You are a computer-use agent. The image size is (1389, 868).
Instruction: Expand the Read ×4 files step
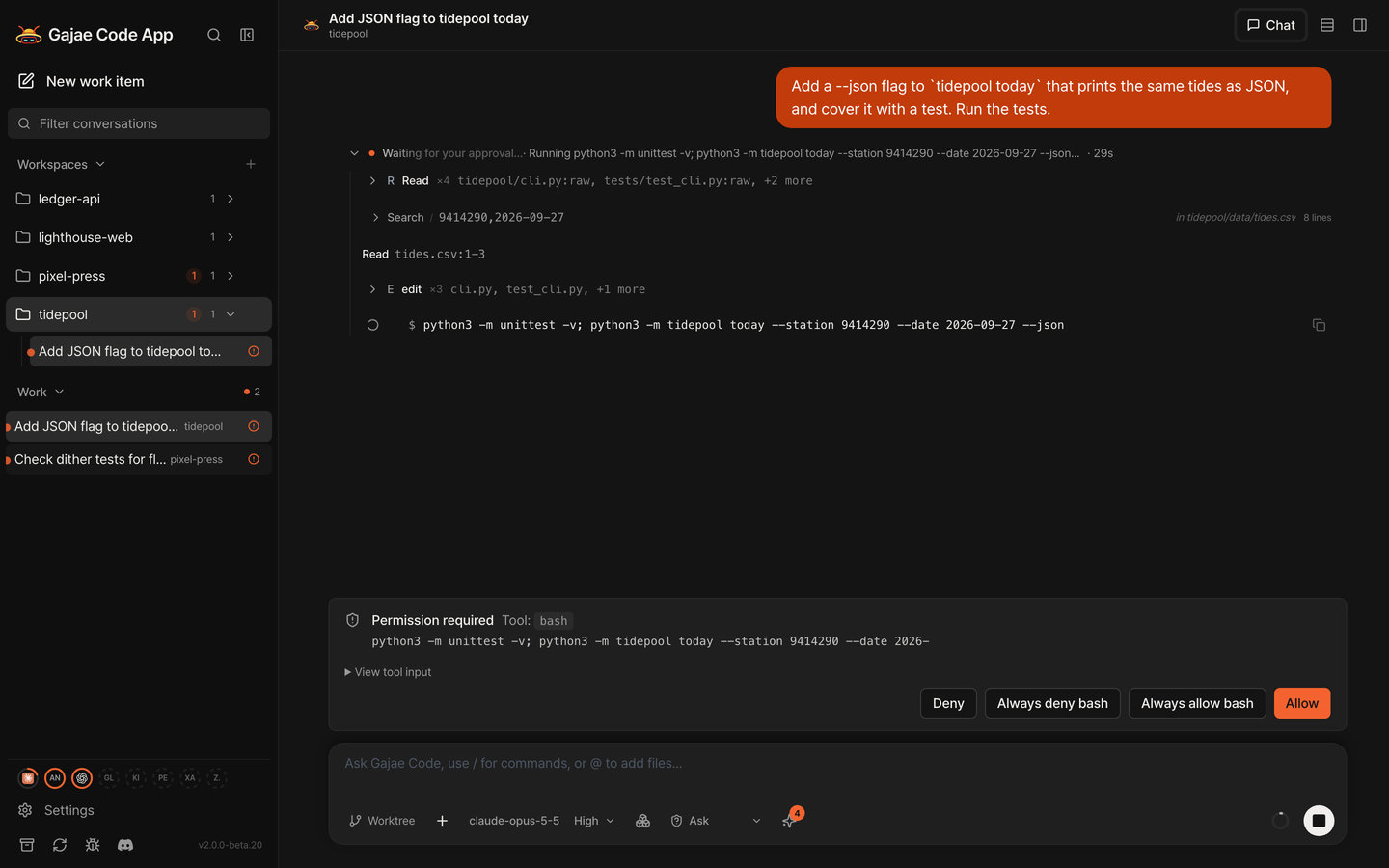point(373,181)
